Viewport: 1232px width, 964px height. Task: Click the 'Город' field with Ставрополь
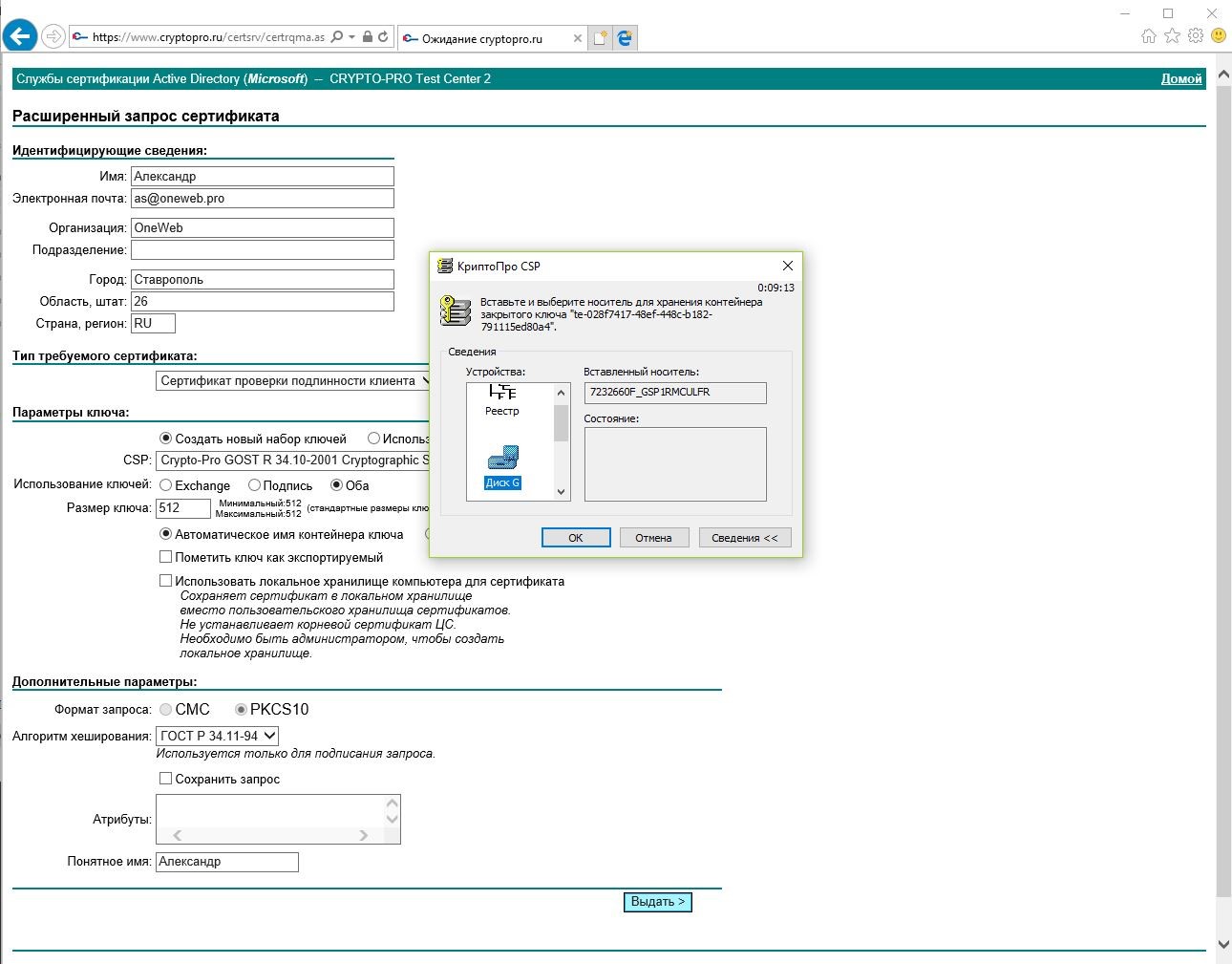263,279
